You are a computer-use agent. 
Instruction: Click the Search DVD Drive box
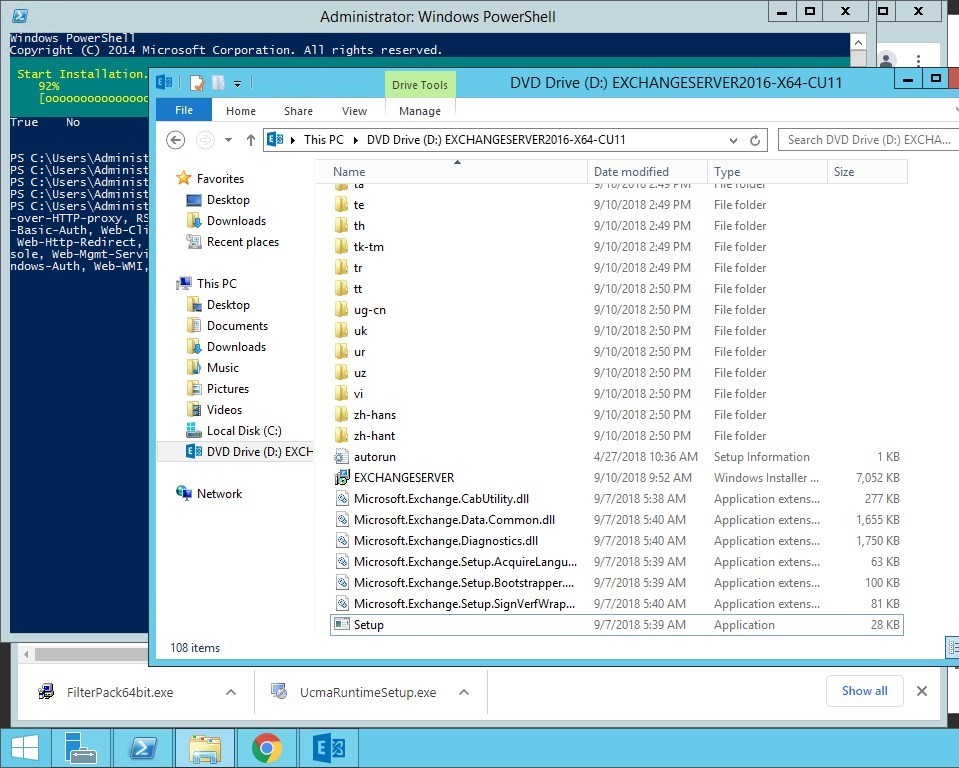click(x=868, y=139)
